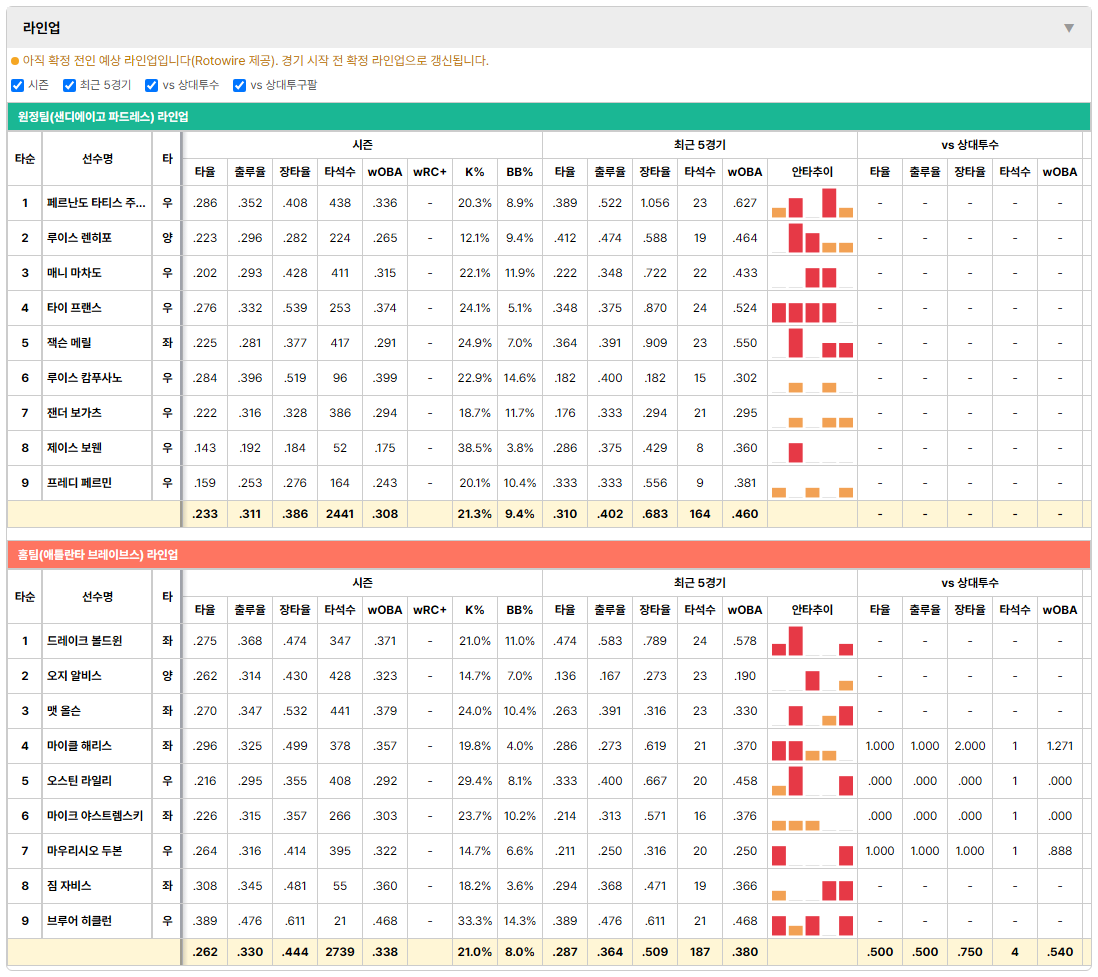Click 루이스 렌히포's hit trend chart

(x=812, y=238)
